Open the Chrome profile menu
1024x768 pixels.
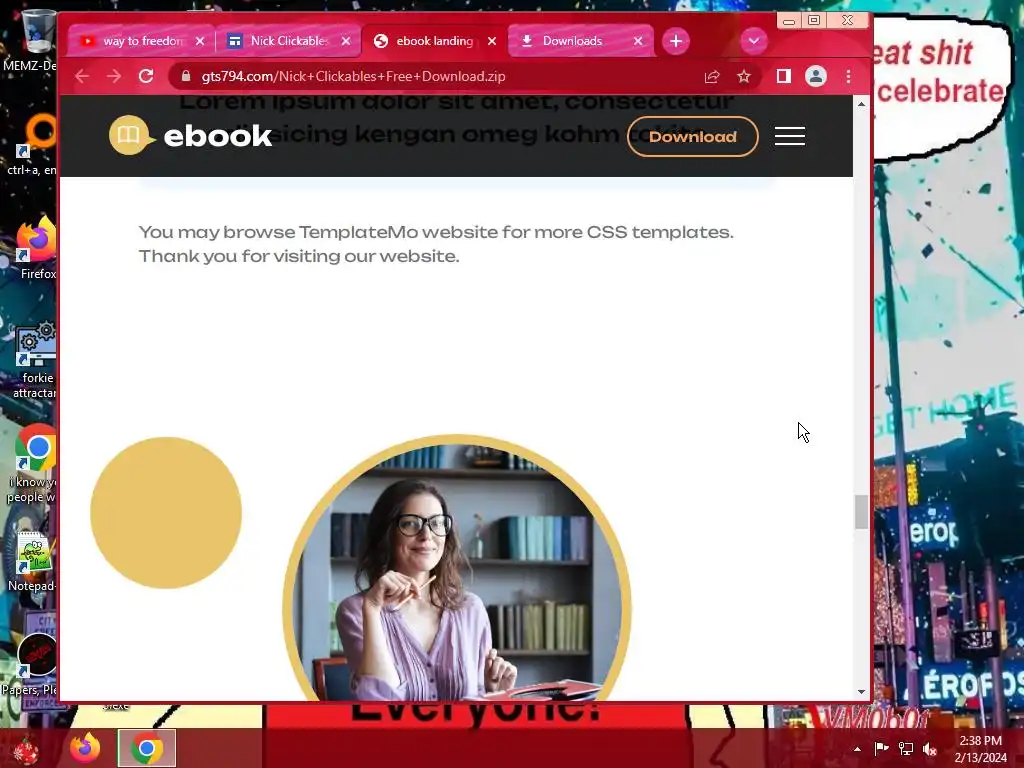(816, 76)
